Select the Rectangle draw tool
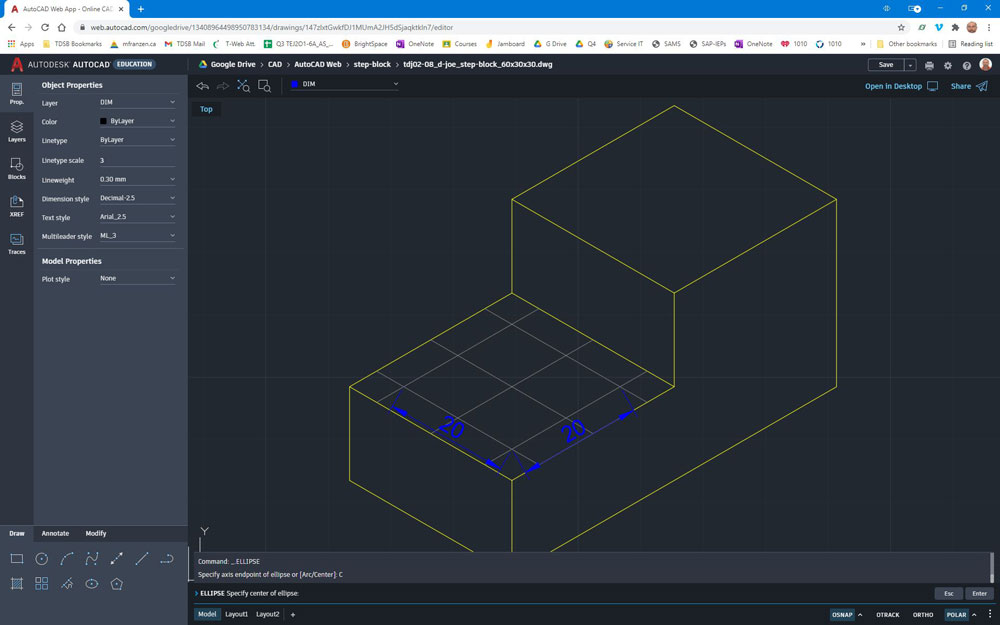The width and height of the screenshot is (1000, 625). 17,559
